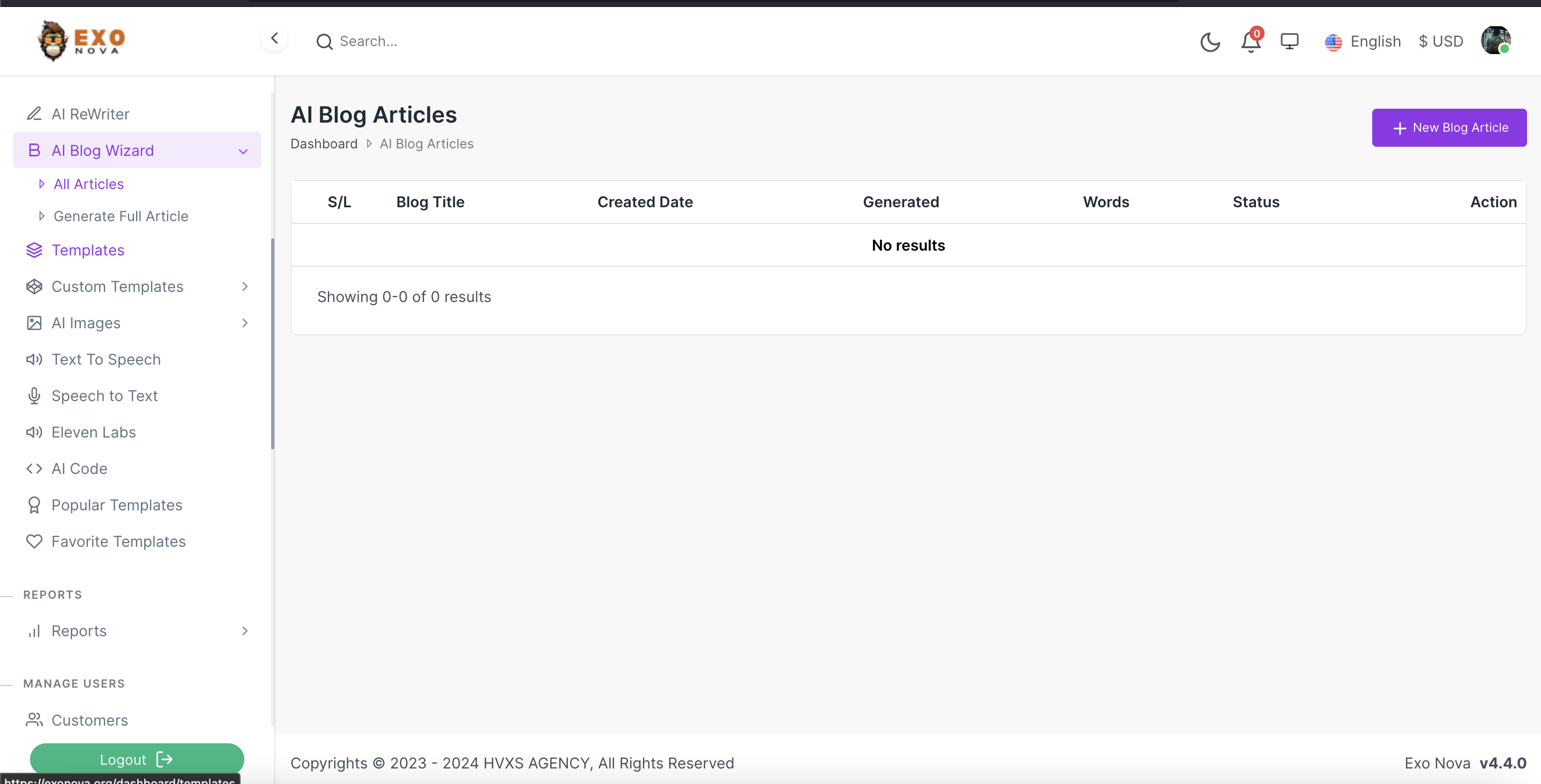Image resolution: width=1541 pixels, height=784 pixels.
Task: Click the Exo Nova logo
Action: pos(81,41)
